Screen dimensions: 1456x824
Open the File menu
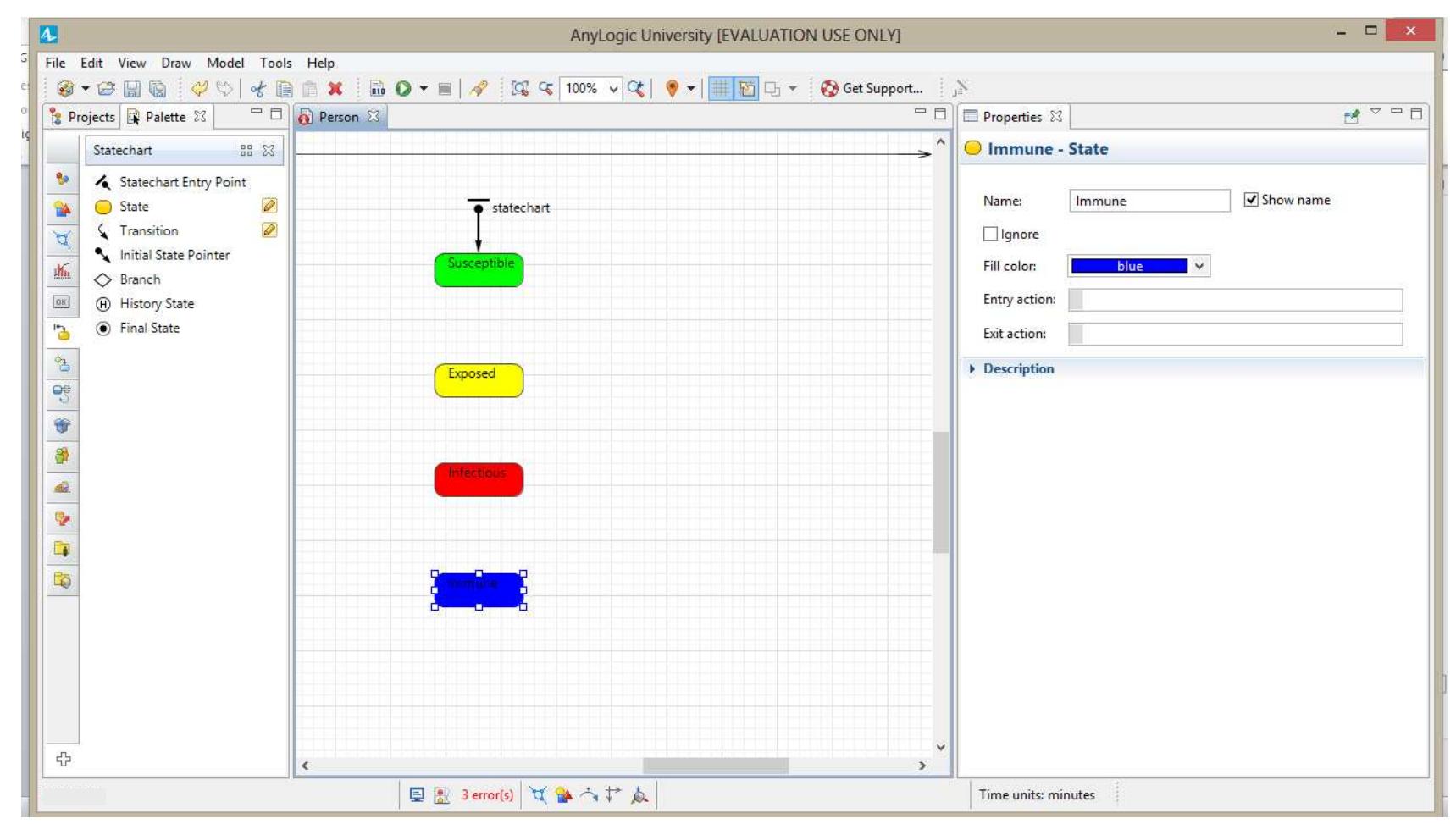point(55,63)
